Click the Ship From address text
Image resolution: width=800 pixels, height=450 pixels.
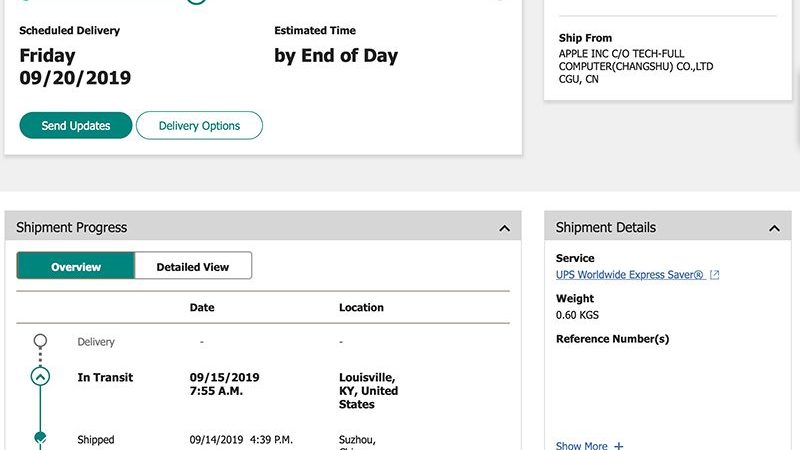tap(636, 66)
